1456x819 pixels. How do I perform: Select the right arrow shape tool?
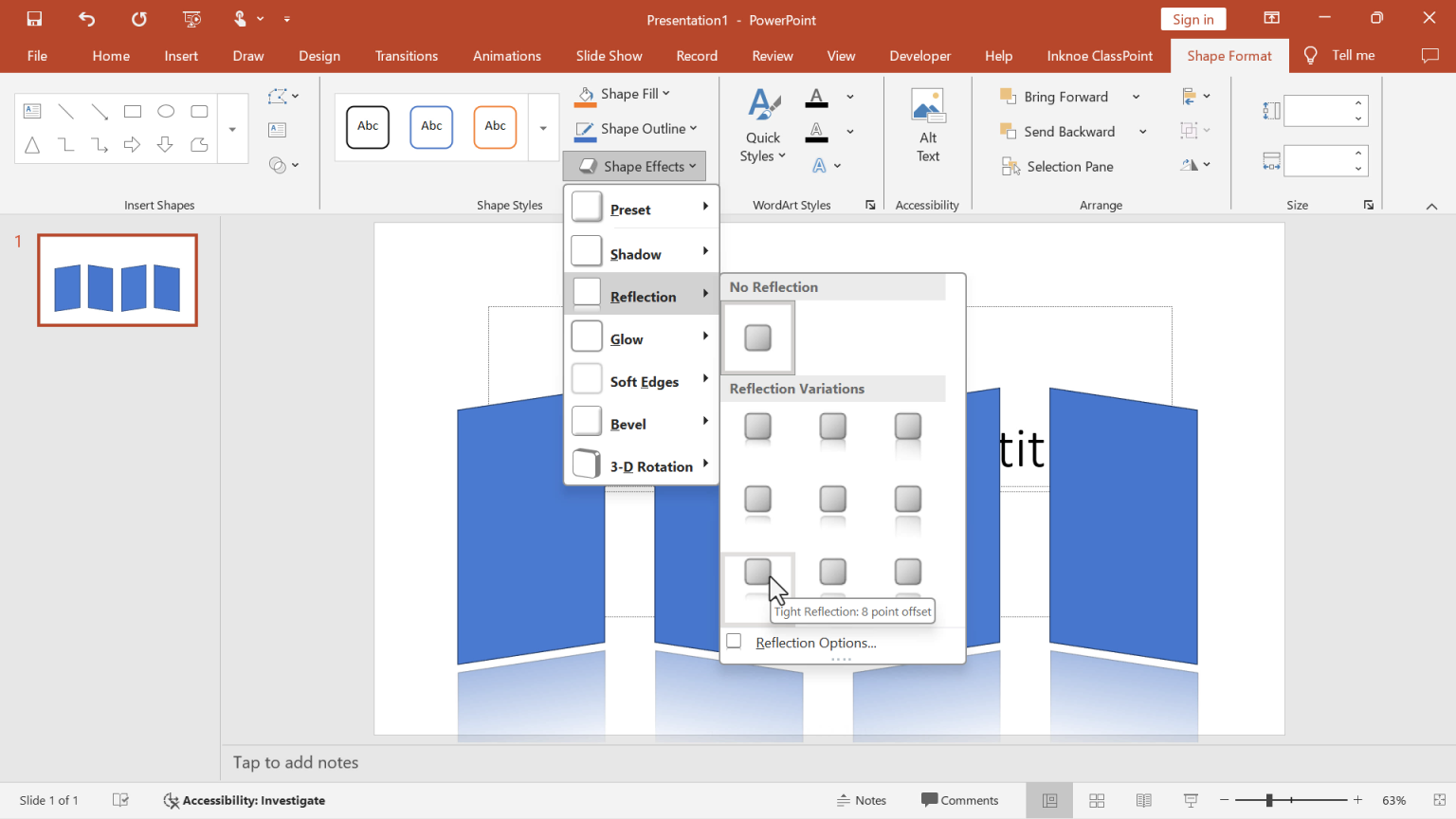(133, 144)
